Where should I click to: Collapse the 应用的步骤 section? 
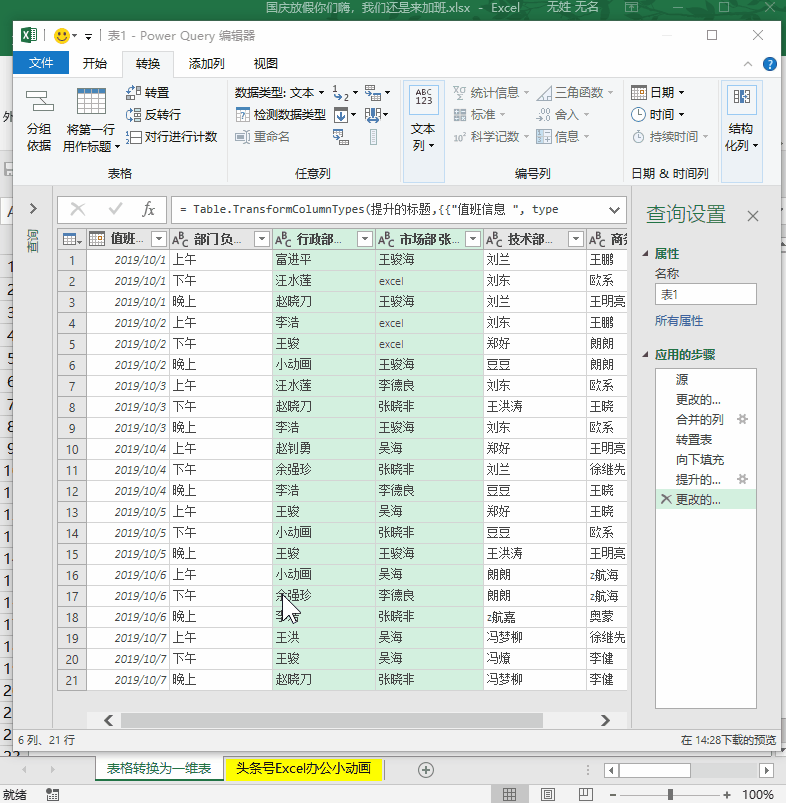646,354
